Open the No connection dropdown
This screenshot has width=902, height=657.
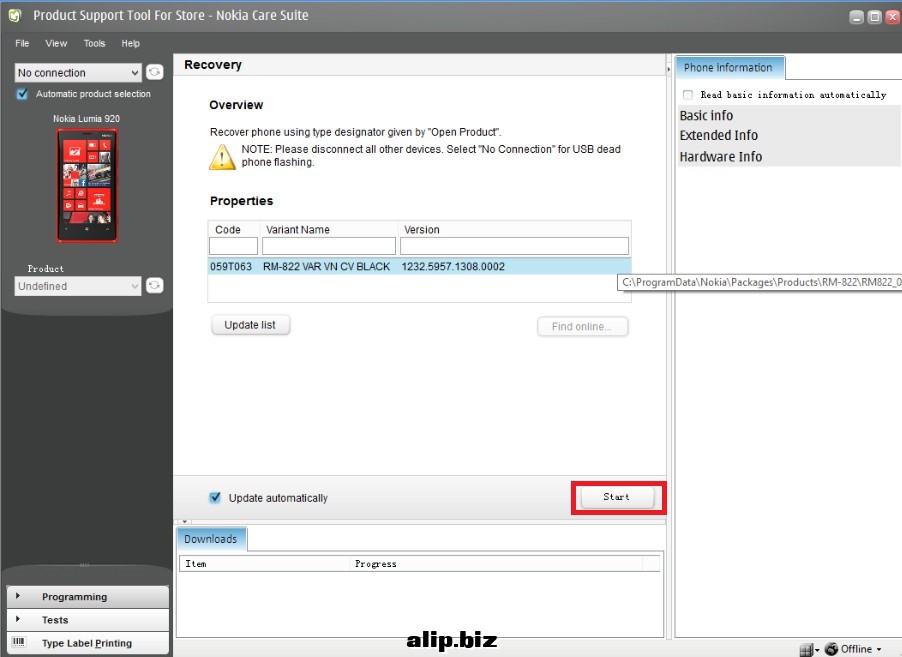coord(78,72)
